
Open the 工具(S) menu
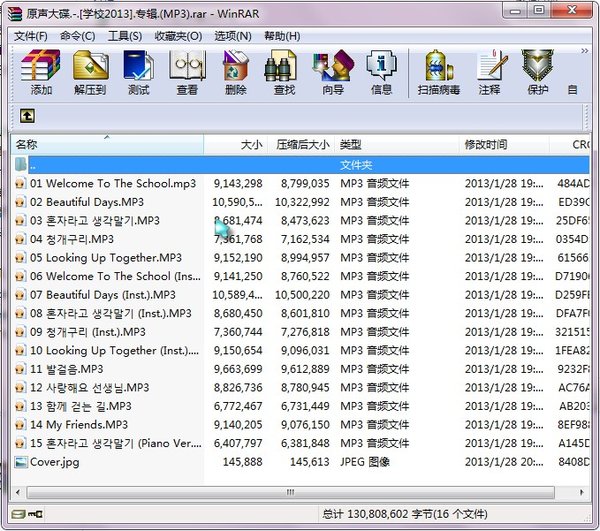tap(125, 36)
